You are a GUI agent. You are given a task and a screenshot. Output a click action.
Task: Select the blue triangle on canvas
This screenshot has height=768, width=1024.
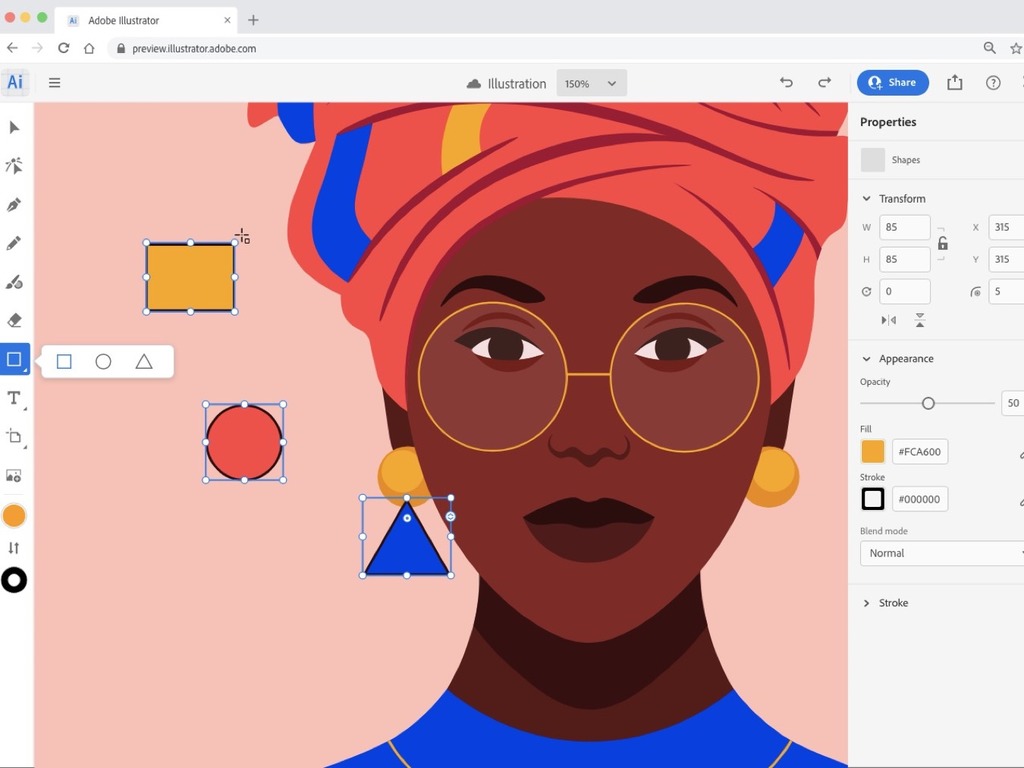pos(407,545)
